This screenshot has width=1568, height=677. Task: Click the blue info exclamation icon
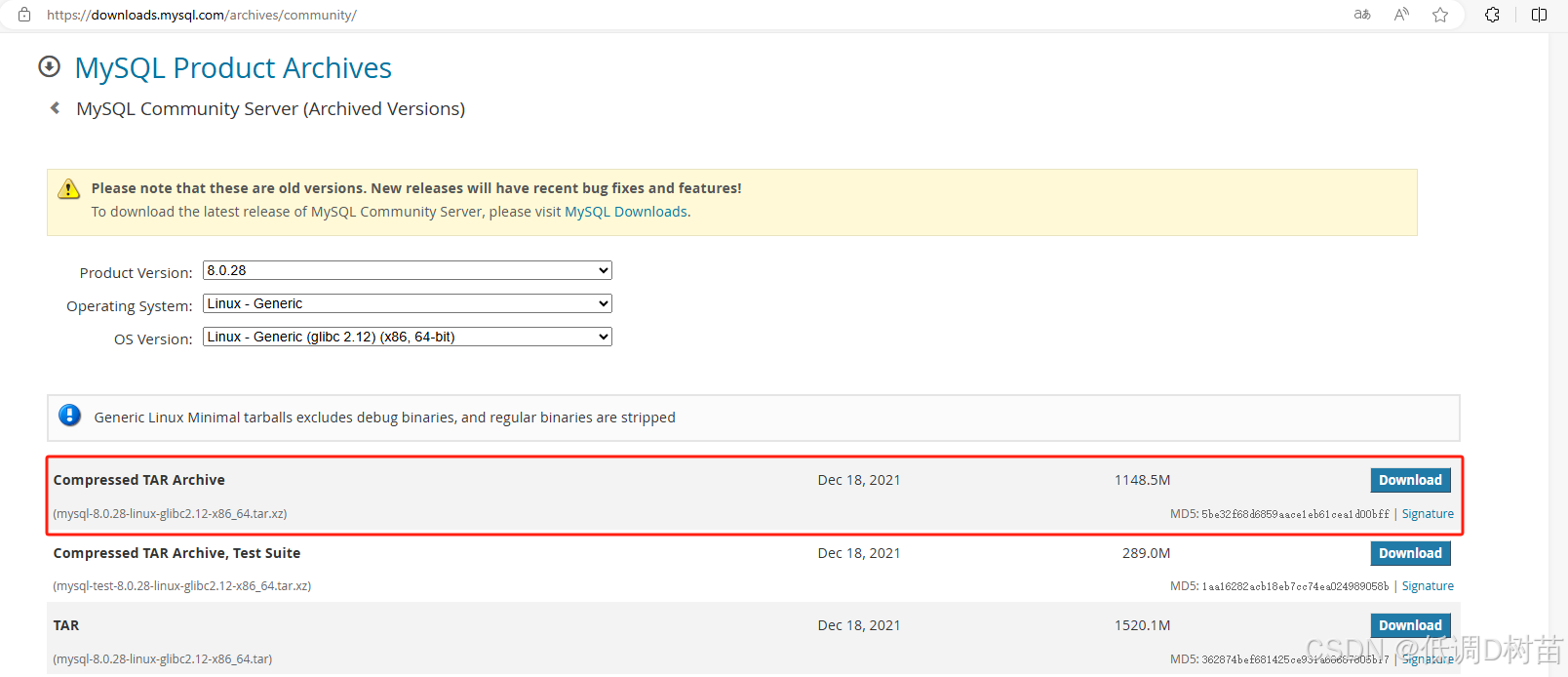tap(69, 415)
